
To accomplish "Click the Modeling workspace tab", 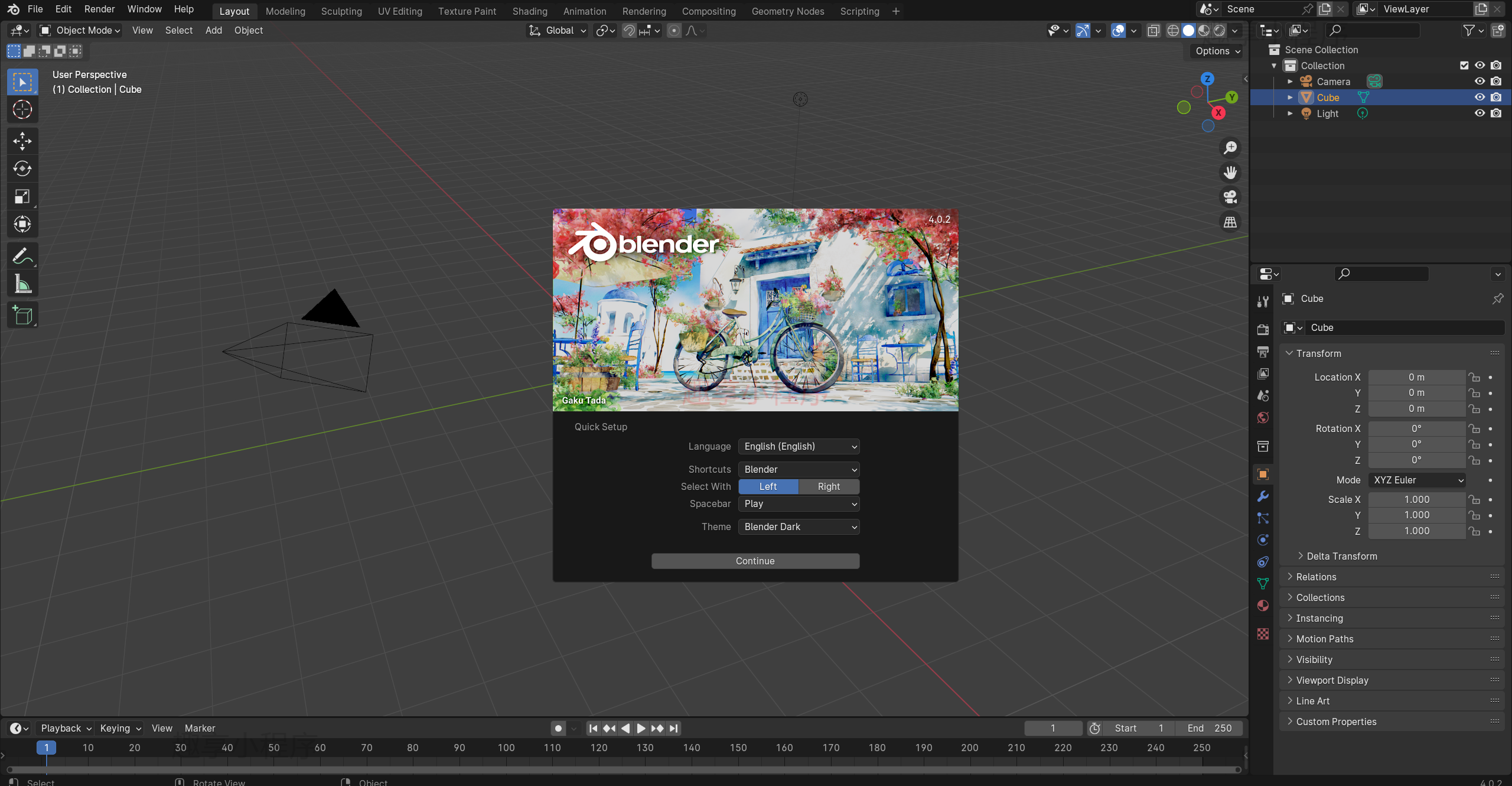I will point(285,11).
